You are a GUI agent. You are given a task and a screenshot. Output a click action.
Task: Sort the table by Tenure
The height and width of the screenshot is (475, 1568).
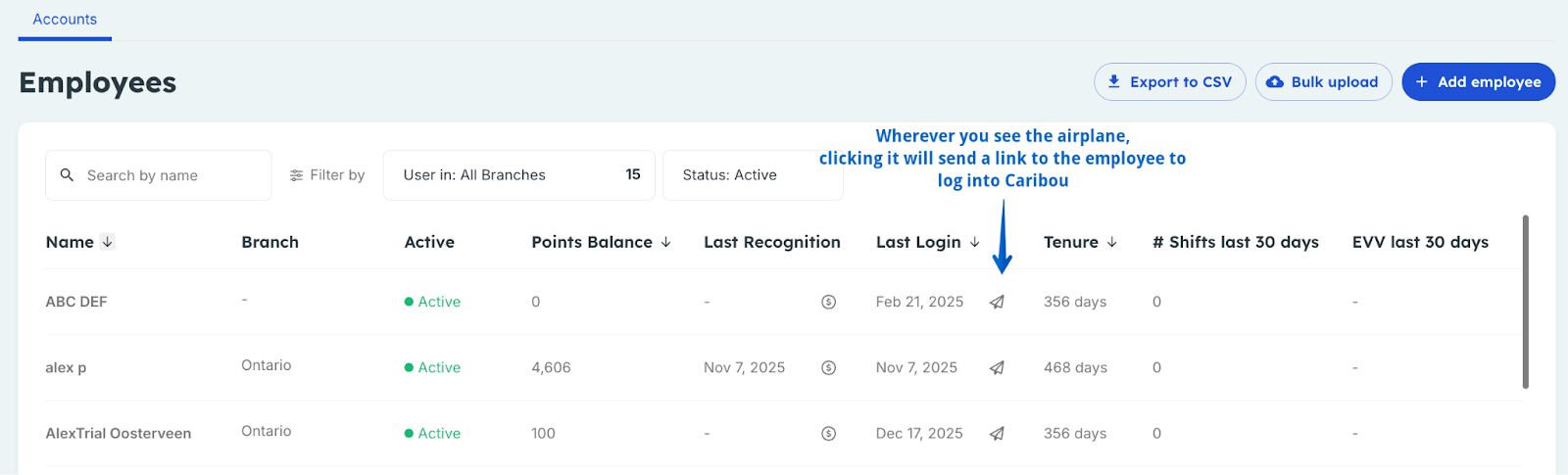click(1111, 242)
